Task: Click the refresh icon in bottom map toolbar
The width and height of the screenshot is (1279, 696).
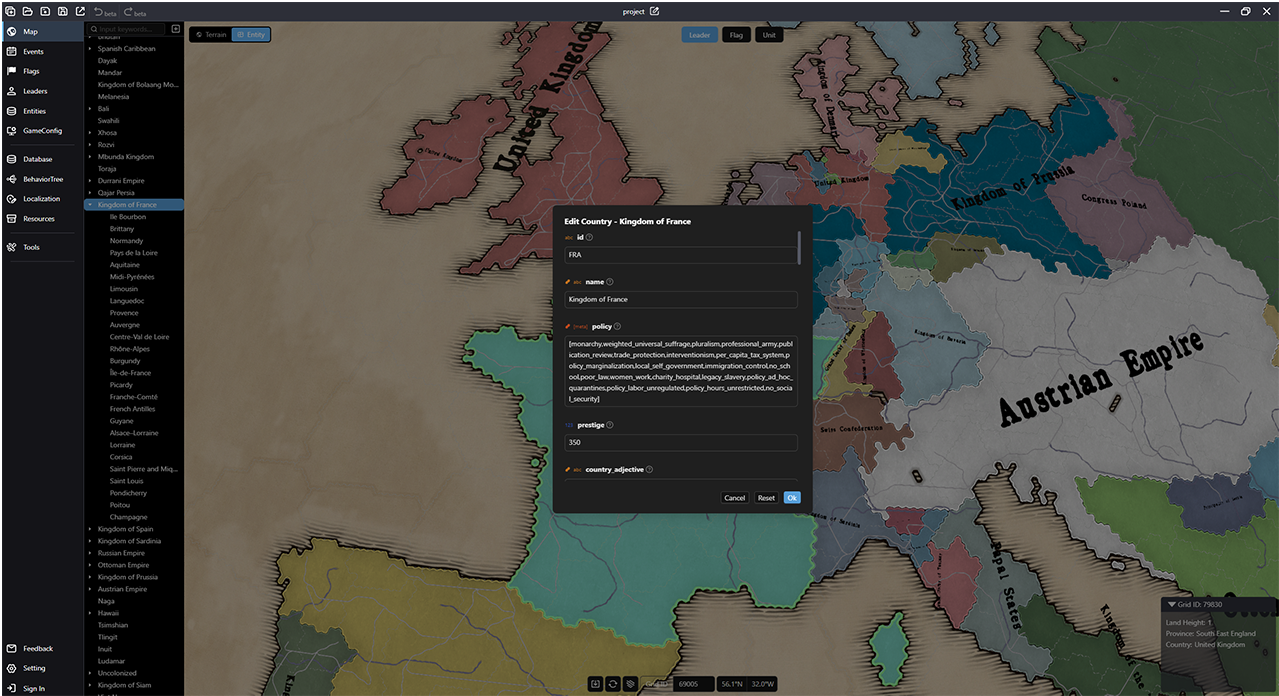Action: (613, 684)
